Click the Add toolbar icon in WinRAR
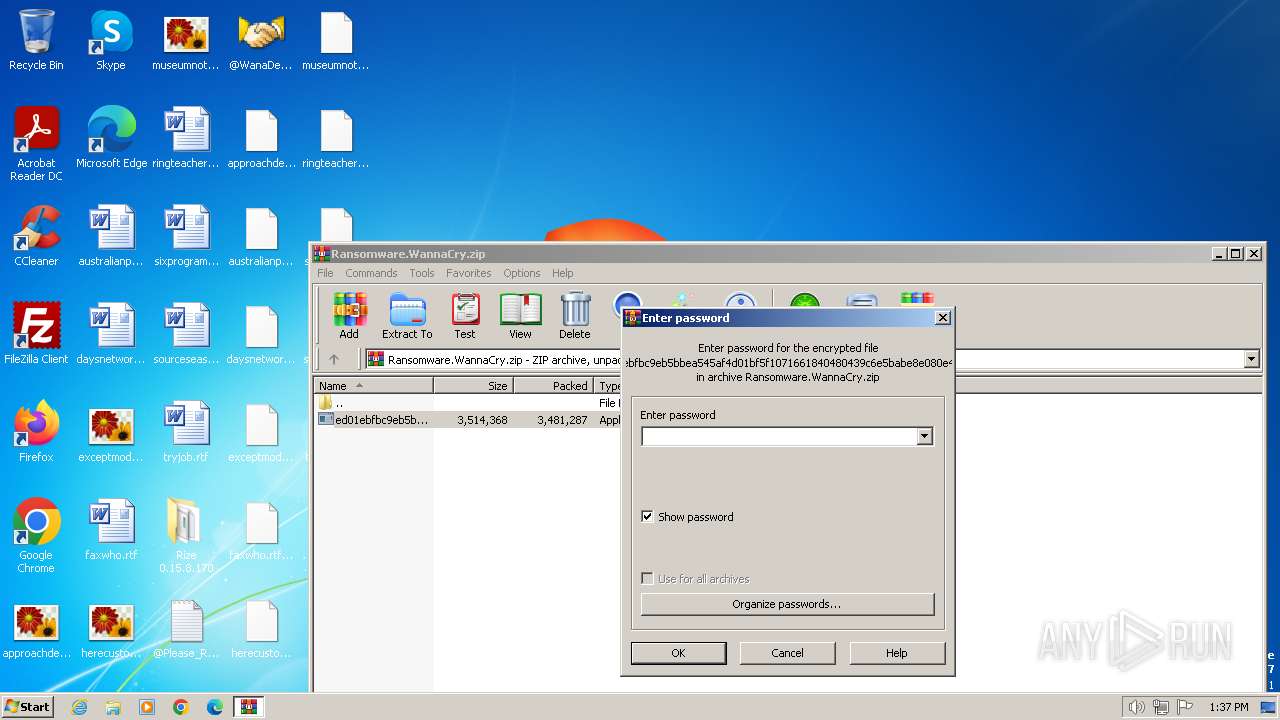The image size is (1280, 720). [349, 316]
